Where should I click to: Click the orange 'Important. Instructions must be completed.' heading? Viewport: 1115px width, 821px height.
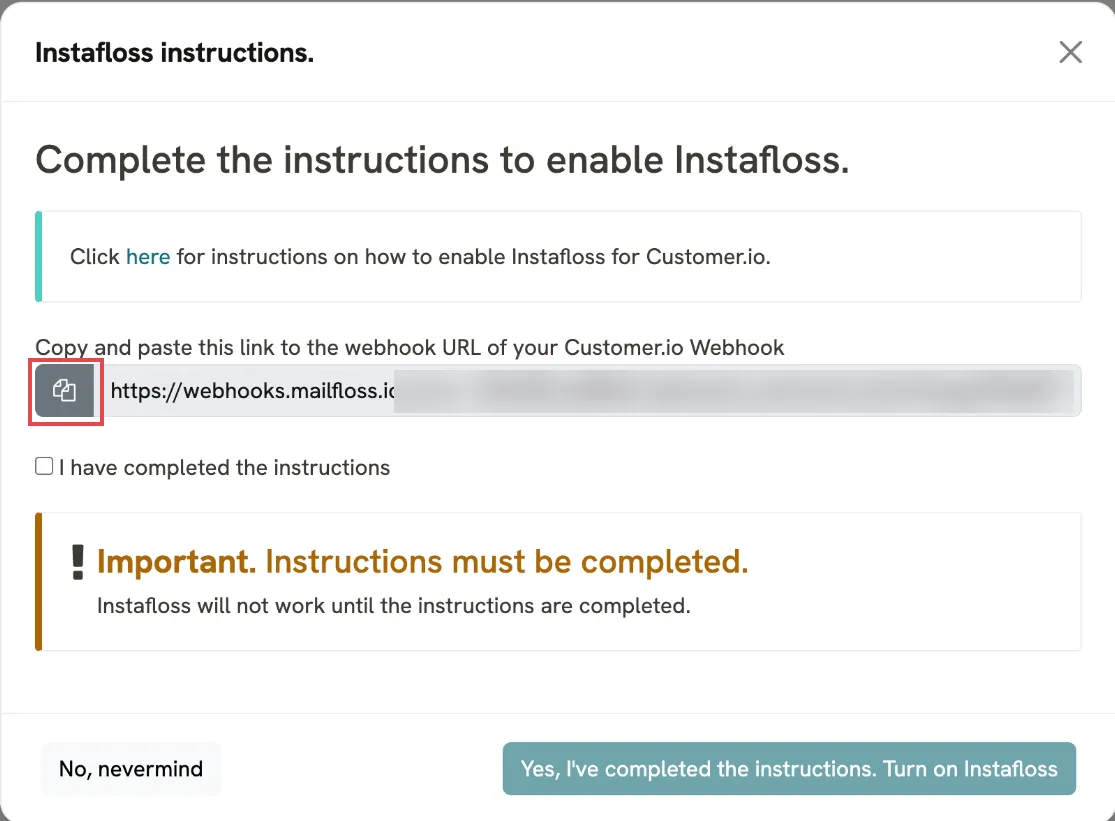click(422, 562)
